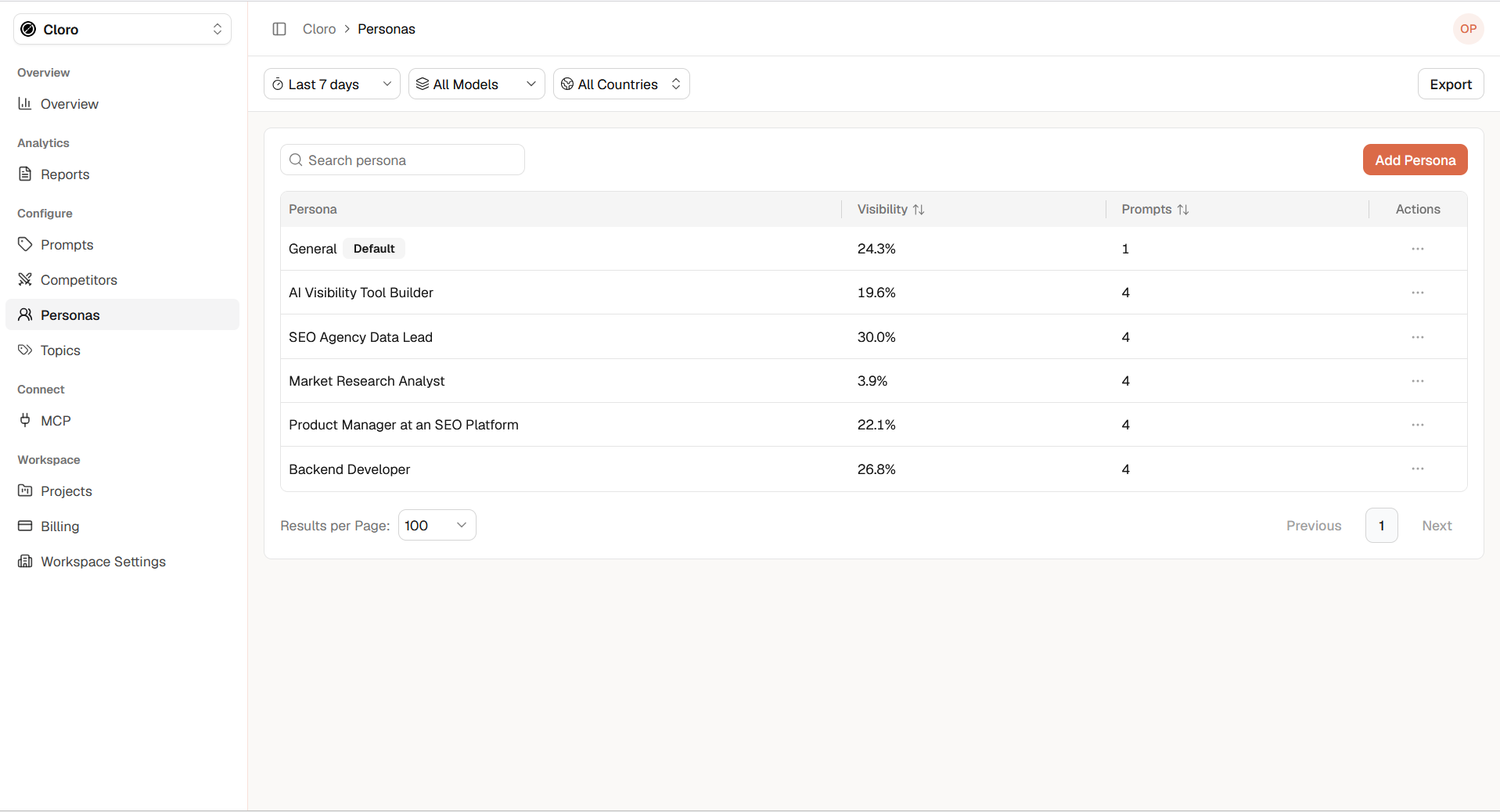Click the 30.0% visibility value
This screenshot has width=1500, height=812.
tap(876, 337)
